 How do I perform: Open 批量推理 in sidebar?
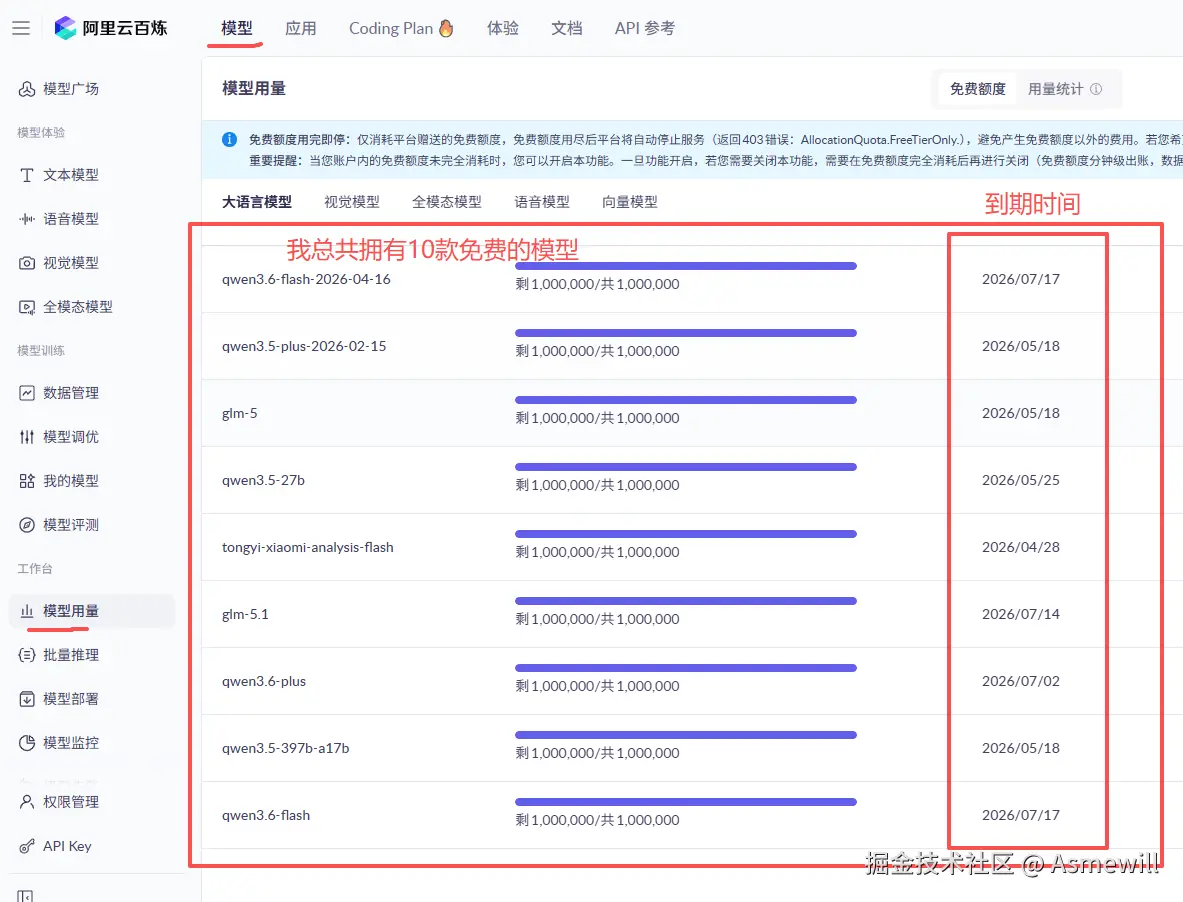click(71, 655)
